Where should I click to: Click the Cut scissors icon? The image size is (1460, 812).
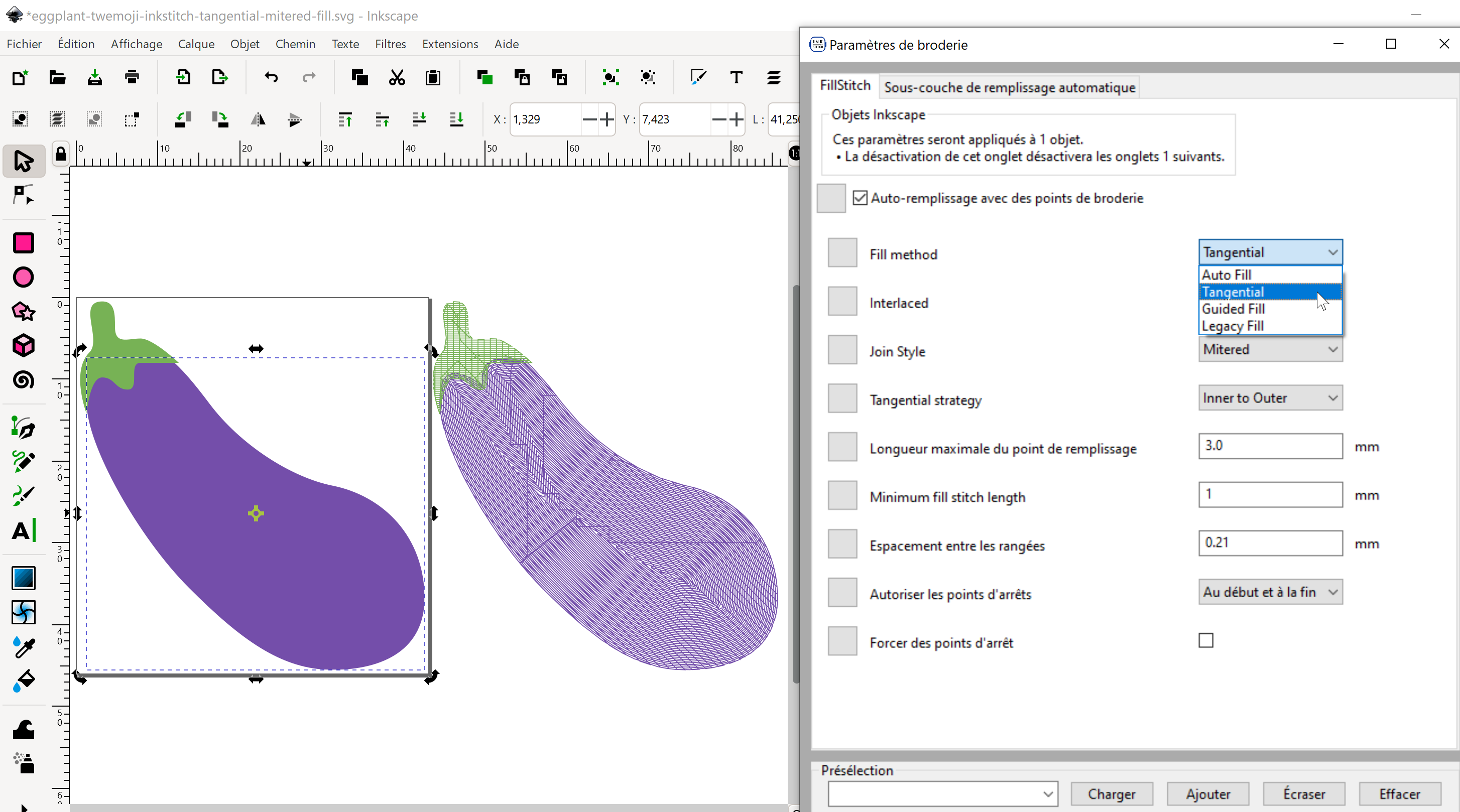(397, 78)
